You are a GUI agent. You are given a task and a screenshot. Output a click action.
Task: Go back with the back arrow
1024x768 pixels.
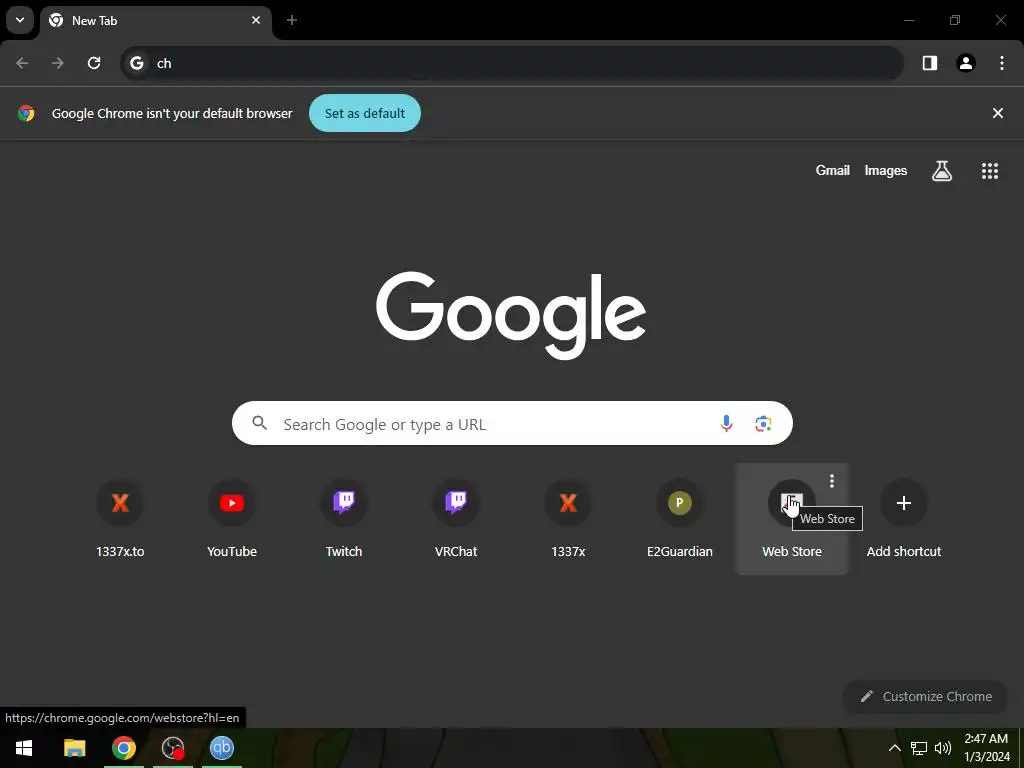(x=22, y=63)
